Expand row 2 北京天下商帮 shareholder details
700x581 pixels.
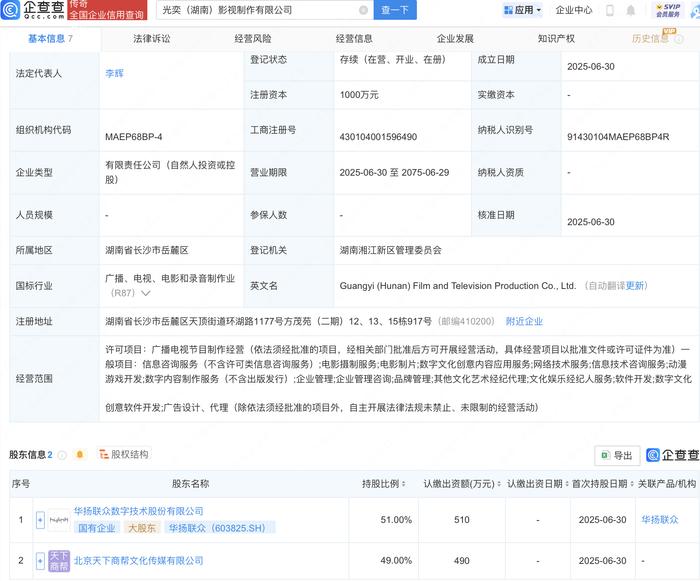(40, 561)
